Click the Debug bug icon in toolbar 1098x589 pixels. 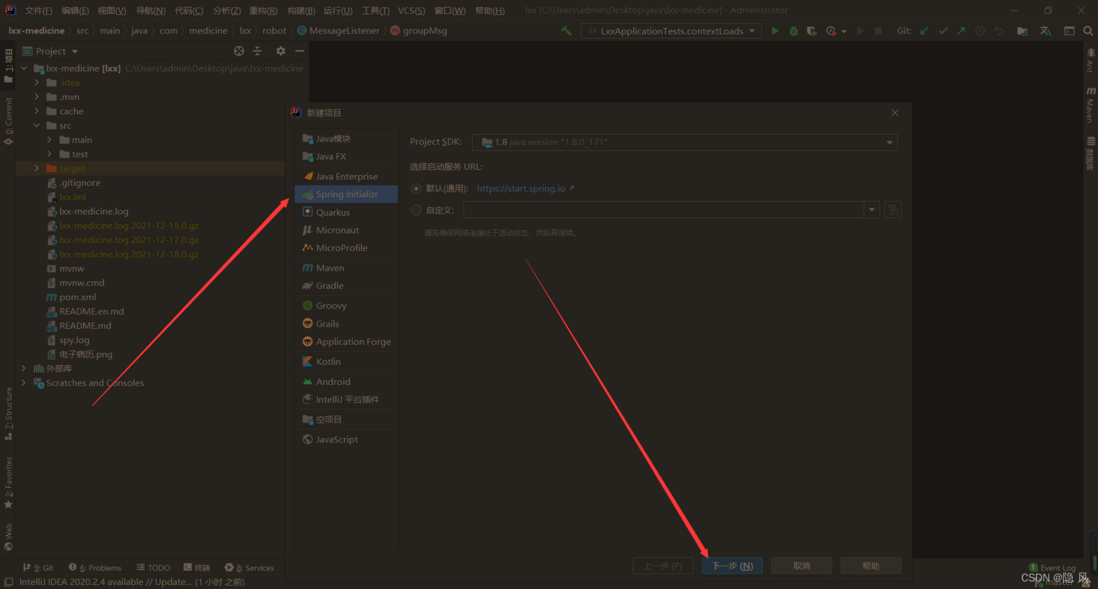click(793, 31)
